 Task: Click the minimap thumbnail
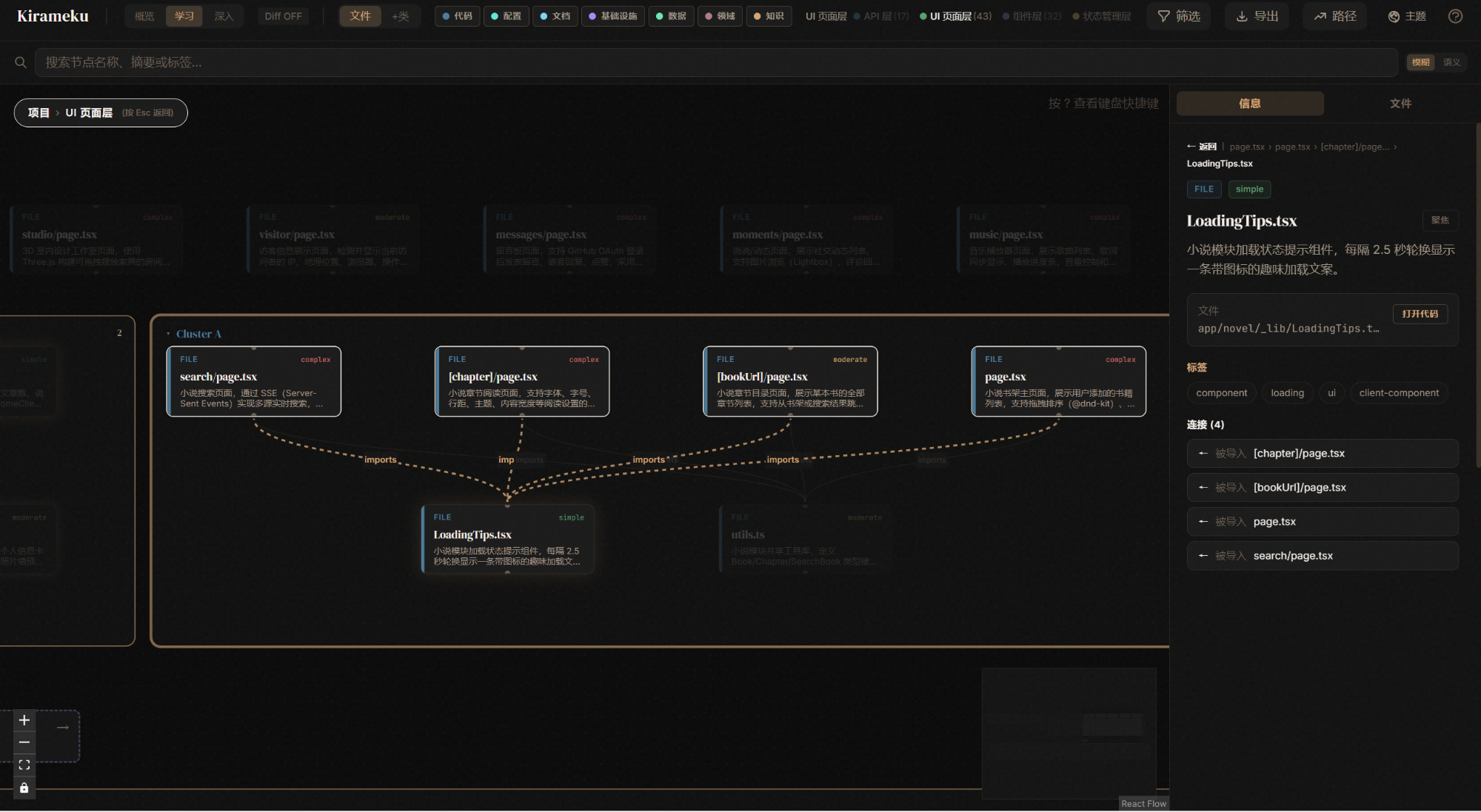click(x=1069, y=734)
